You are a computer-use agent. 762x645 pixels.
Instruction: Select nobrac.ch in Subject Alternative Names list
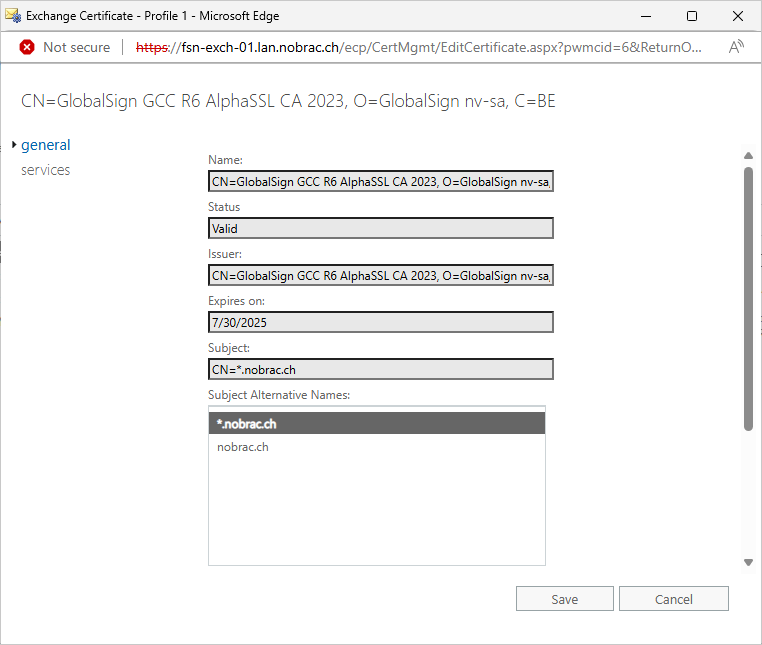pyautogui.click(x=377, y=447)
